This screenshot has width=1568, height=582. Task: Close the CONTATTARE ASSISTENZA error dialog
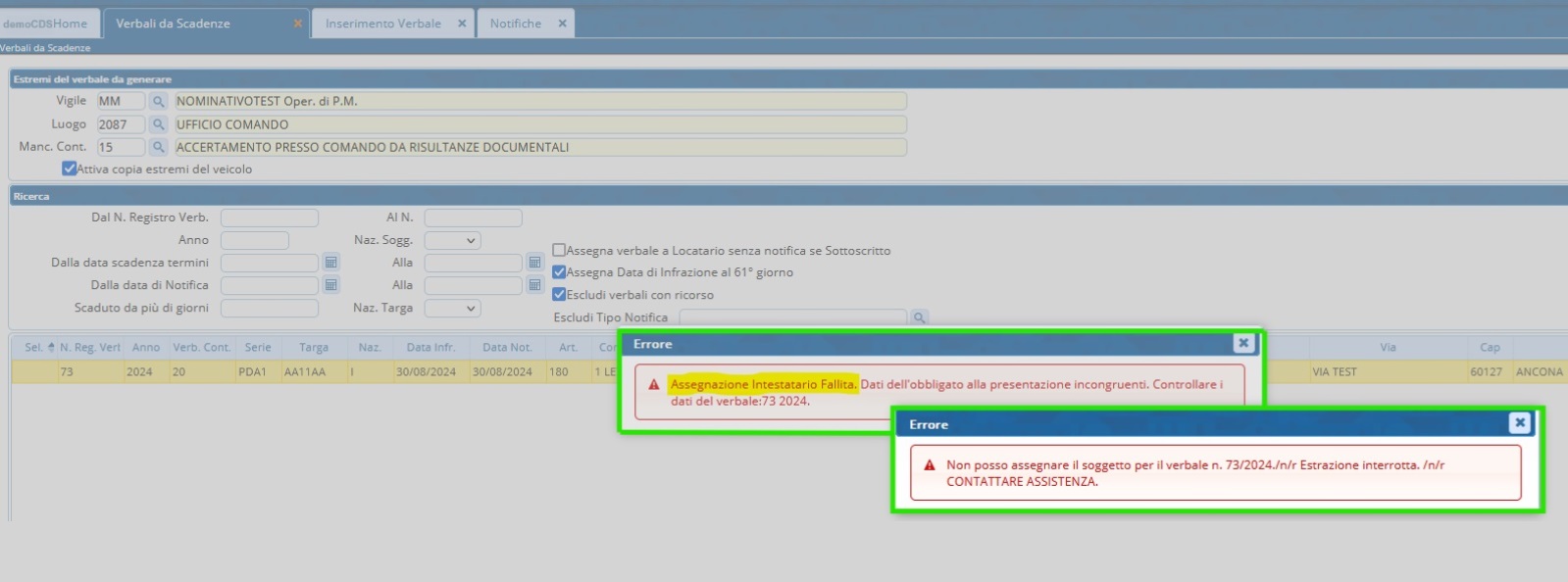click(1519, 423)
